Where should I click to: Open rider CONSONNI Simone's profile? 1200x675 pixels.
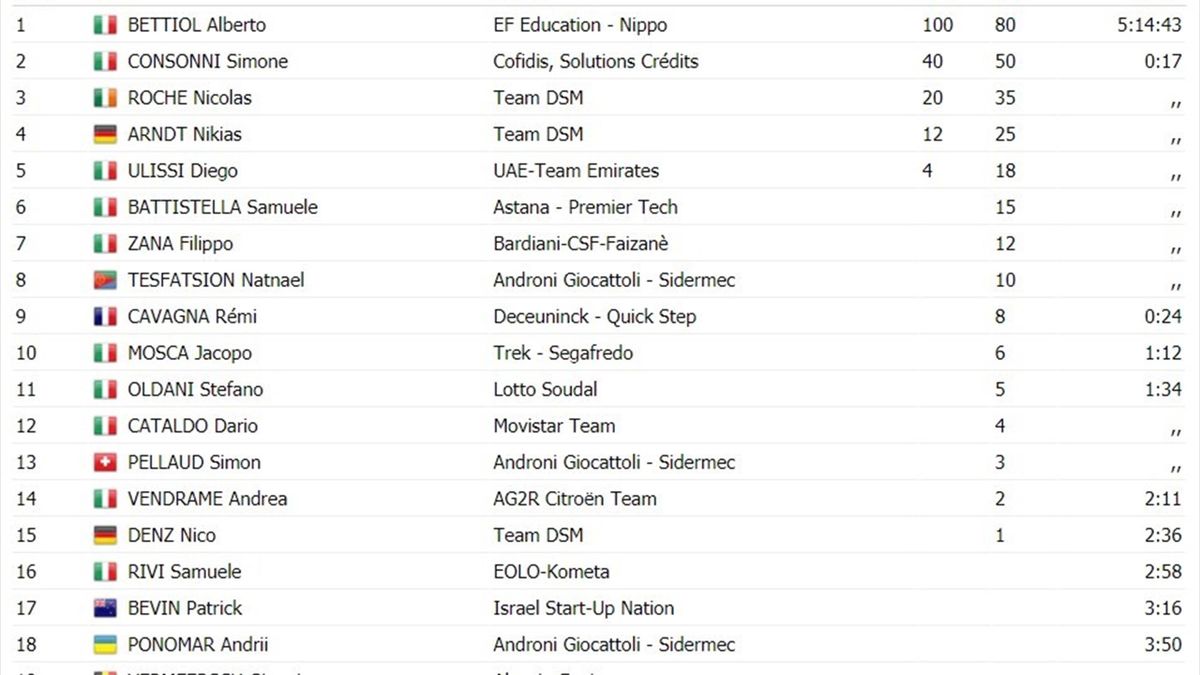(207, 61)
